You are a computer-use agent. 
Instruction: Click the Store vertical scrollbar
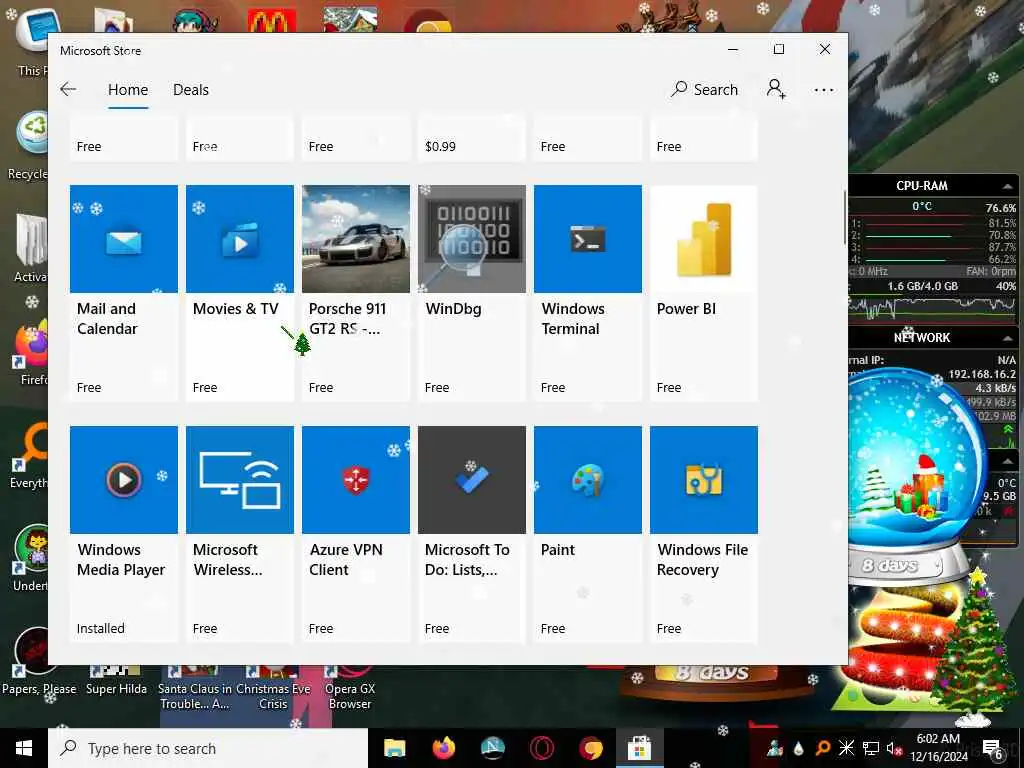pos(845,219)
